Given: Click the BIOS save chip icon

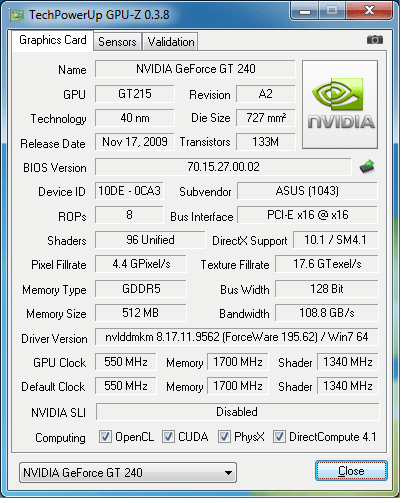Looking at the screenshot, I should tap(367, 167).
